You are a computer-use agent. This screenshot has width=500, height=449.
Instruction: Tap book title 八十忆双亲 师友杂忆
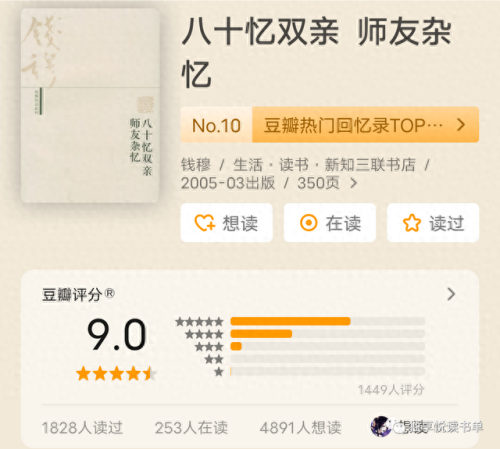point(317,53)
